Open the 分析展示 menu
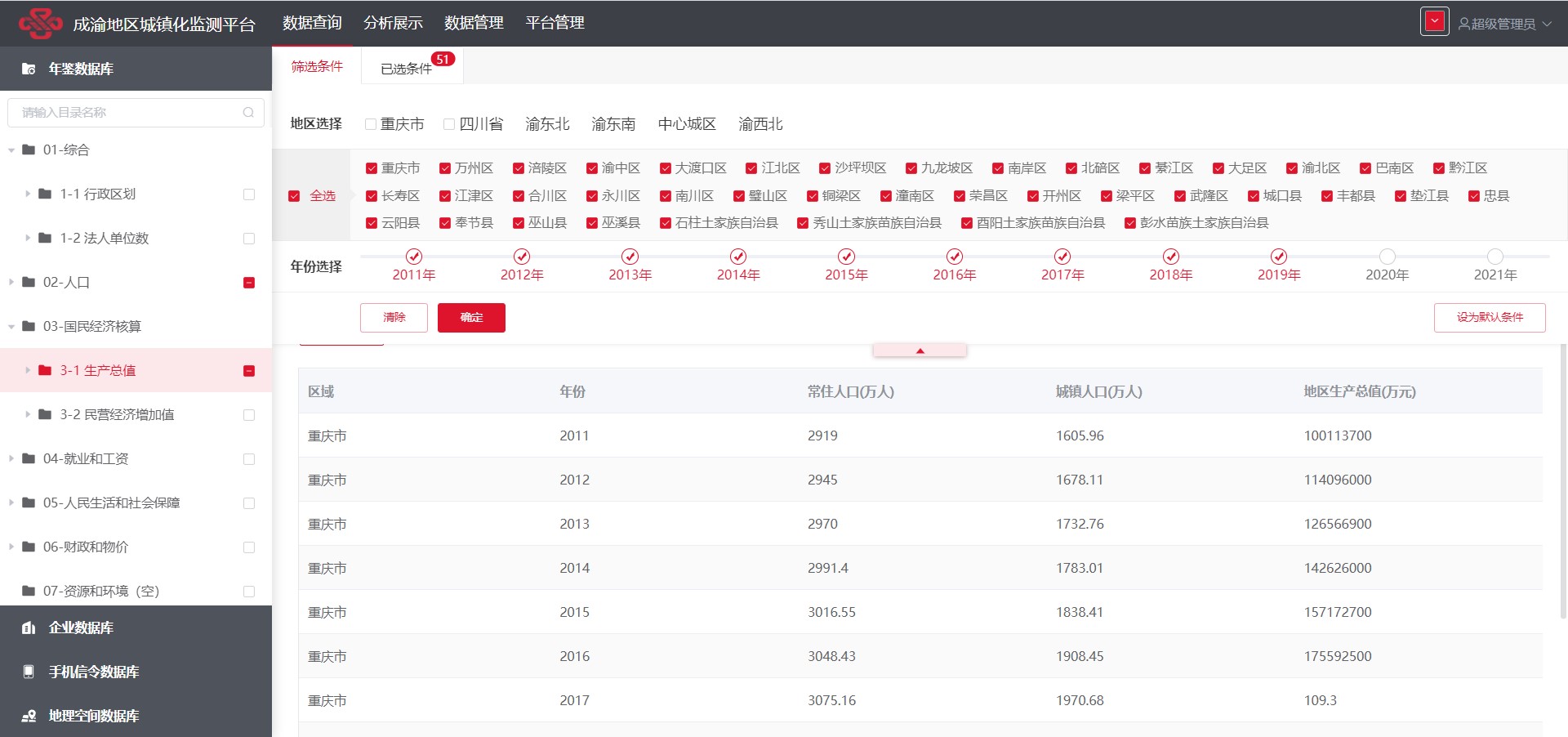This screenshot has height=737, width=1568. (393, 23)
